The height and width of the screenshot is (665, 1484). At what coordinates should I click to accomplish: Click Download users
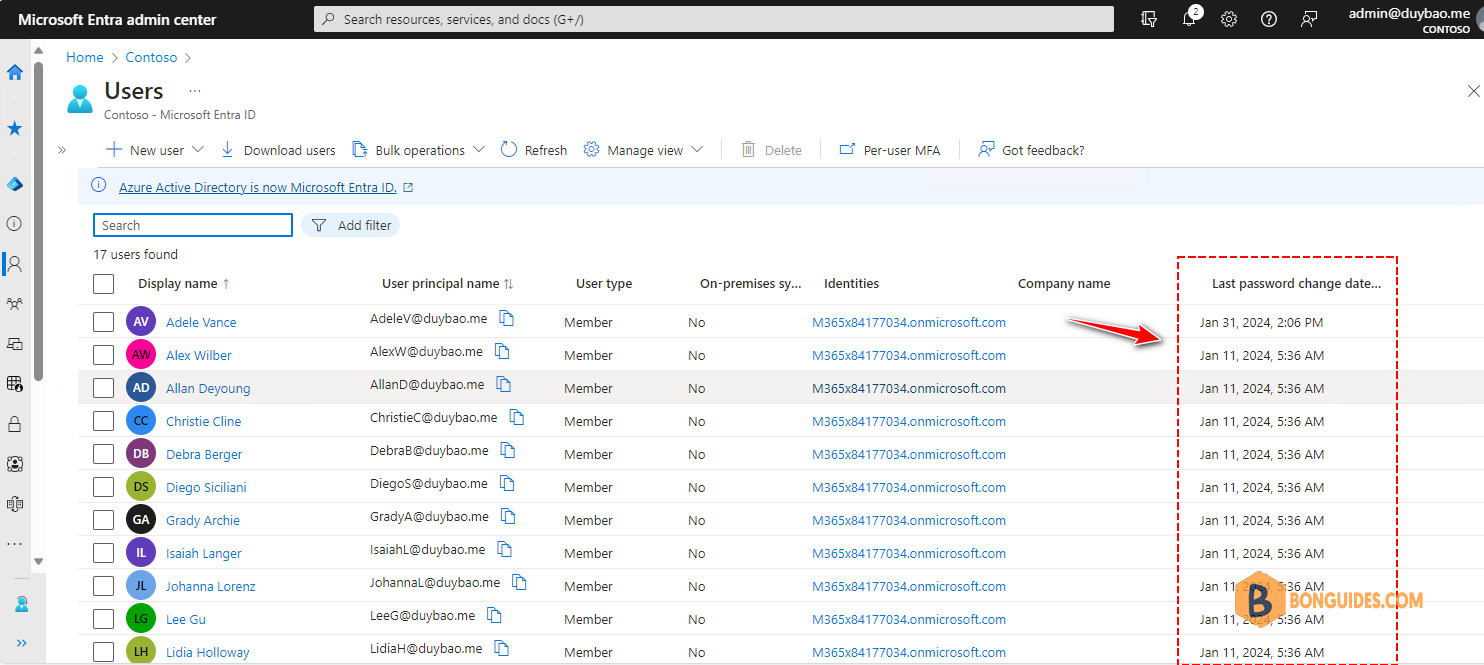tap(278, 150)
